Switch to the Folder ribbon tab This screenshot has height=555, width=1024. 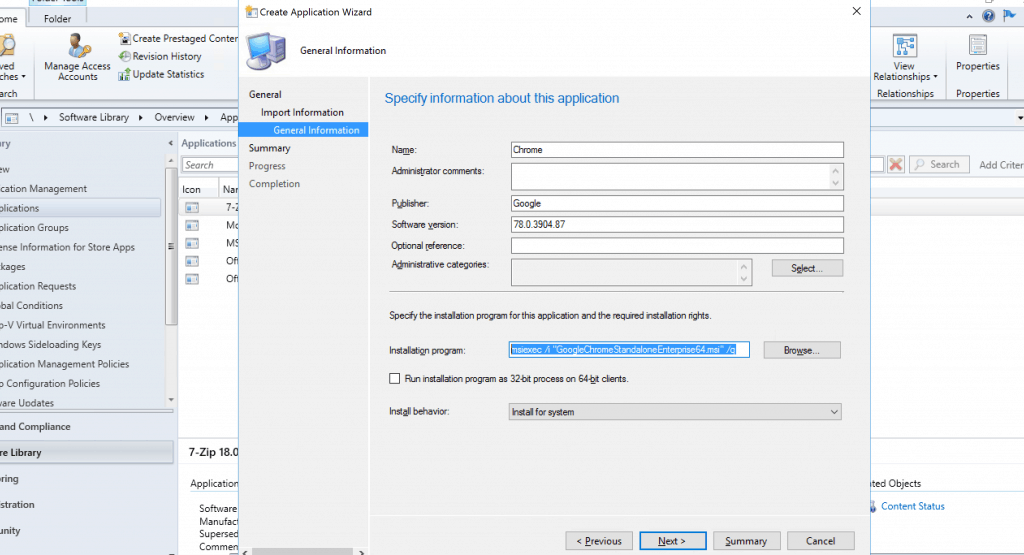click(x=57, y=18)
